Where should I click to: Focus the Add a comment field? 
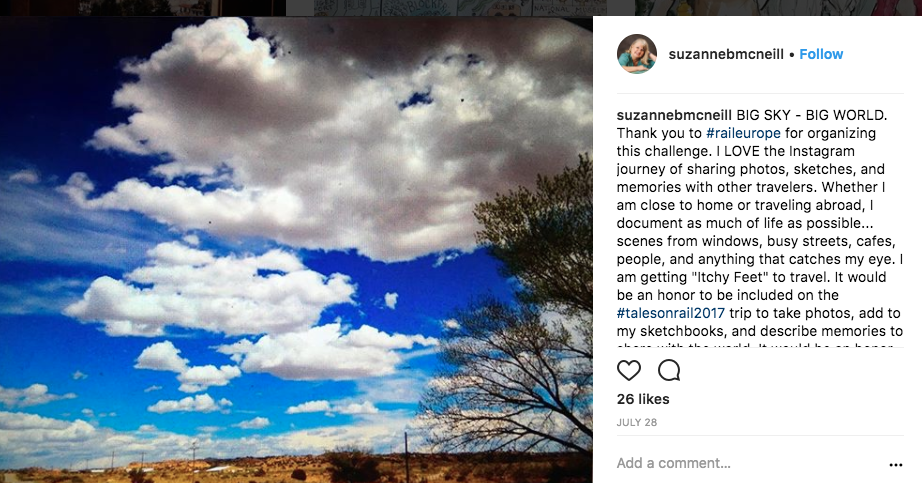747,463
